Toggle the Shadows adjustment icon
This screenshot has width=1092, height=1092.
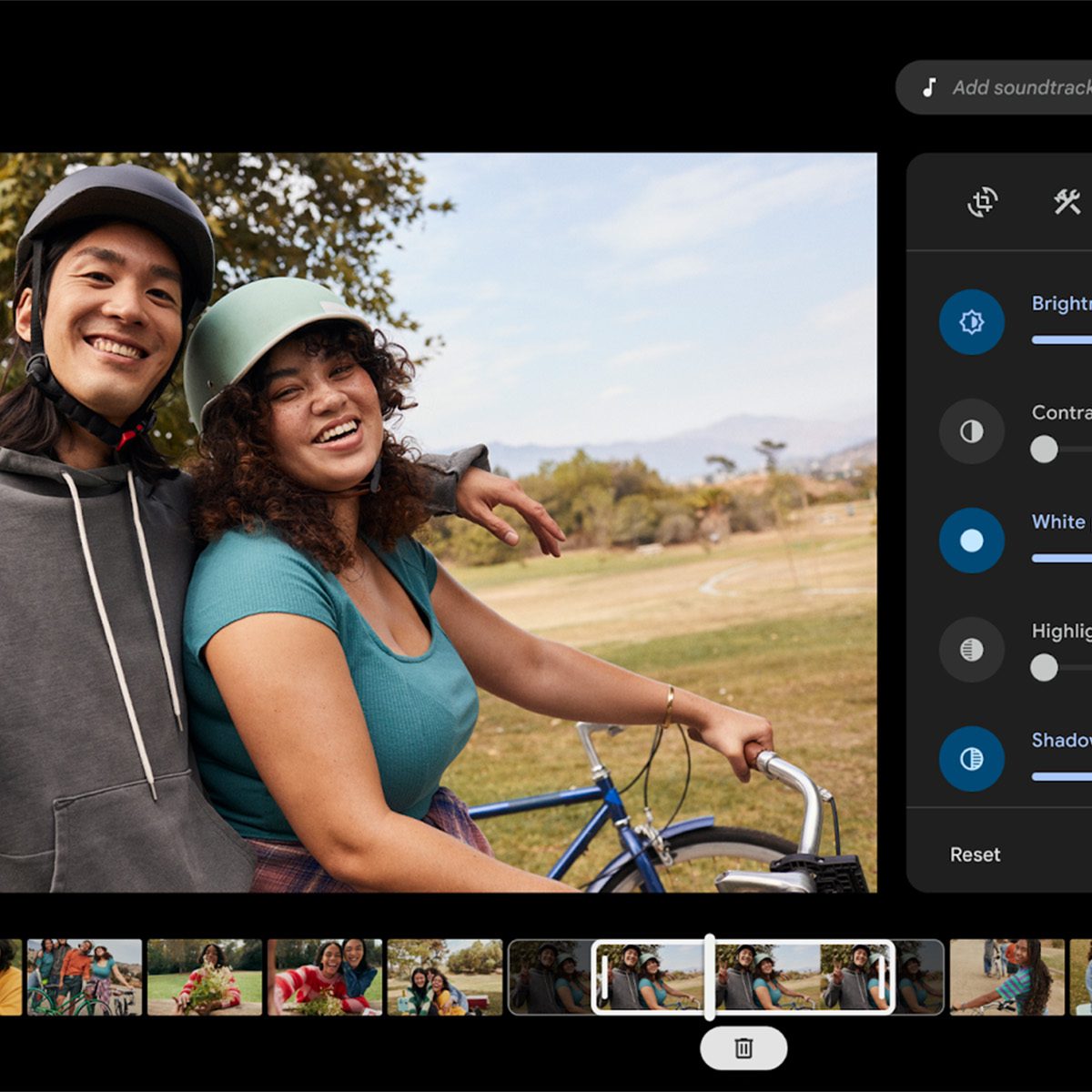click(x=971, y=758)
